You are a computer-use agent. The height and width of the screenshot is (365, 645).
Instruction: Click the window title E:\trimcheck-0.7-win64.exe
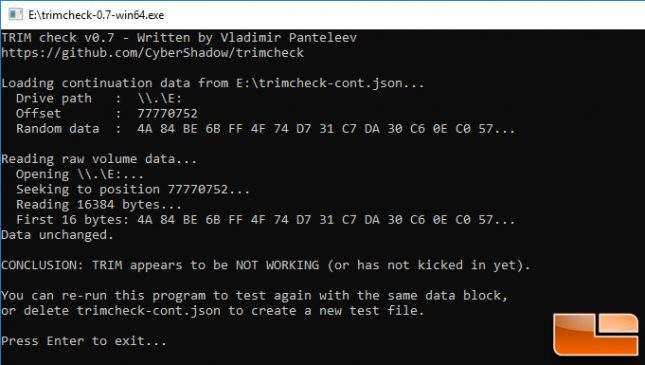96,15
